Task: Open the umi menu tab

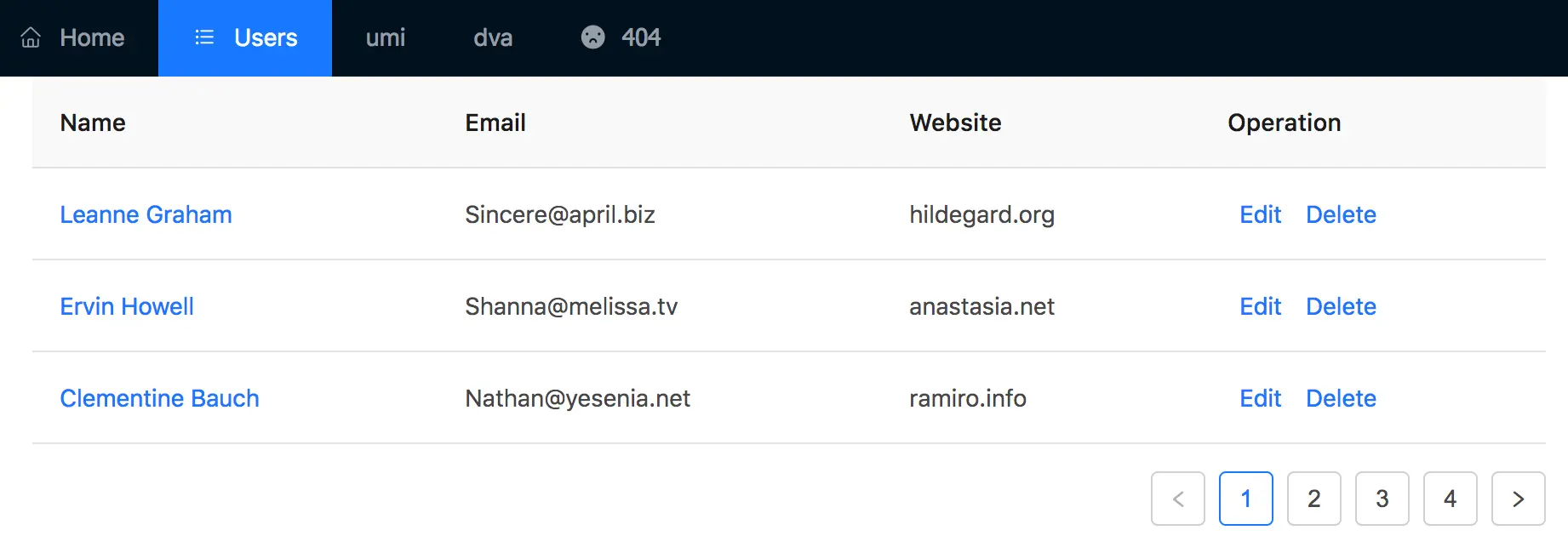Action: [x=386, y=38]
